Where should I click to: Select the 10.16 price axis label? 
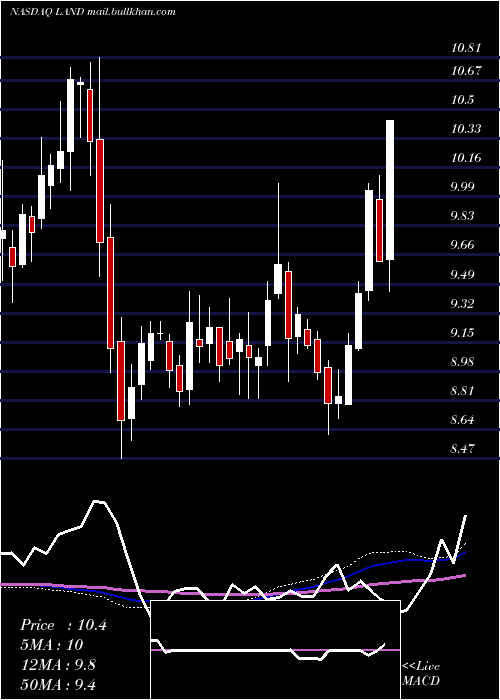click(466, 158)
